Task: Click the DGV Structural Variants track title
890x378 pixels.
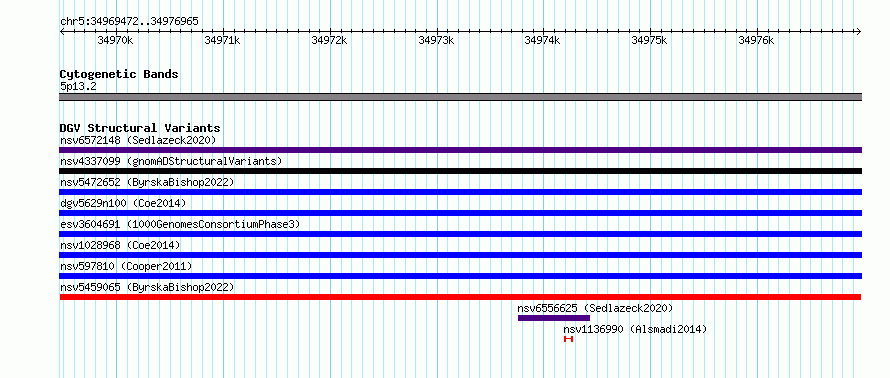Action: [140, 128]
